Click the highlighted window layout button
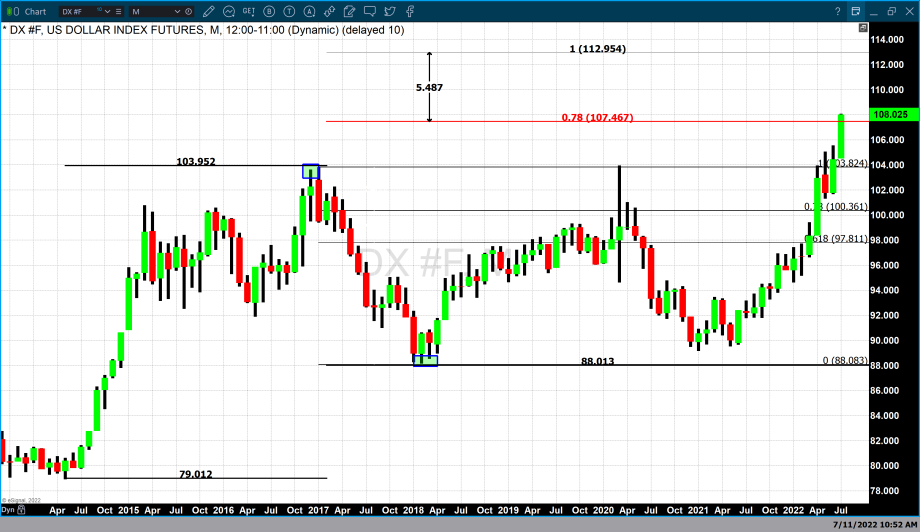 point(856,10)
